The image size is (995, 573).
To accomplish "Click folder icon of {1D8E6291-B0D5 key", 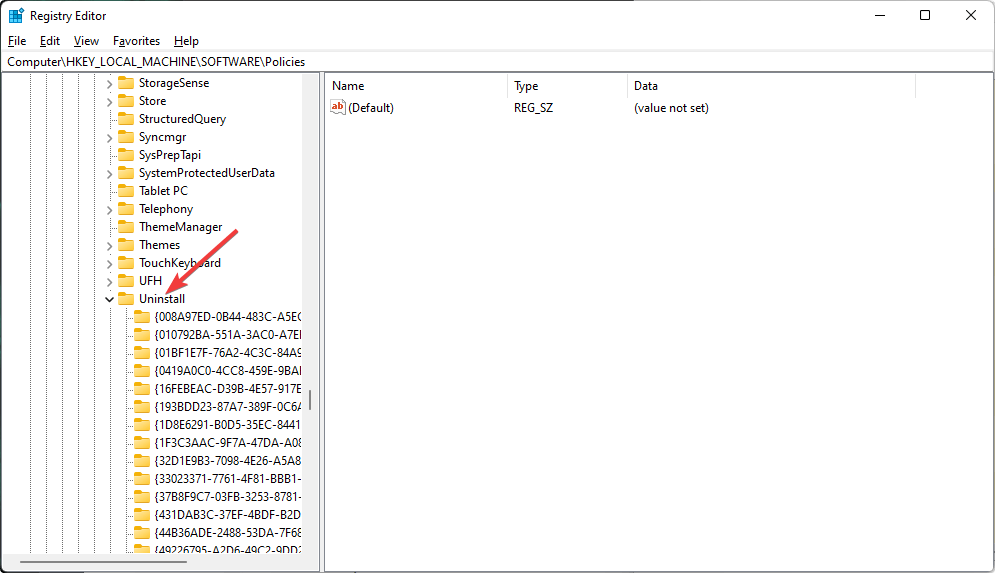I will (142, 425).
